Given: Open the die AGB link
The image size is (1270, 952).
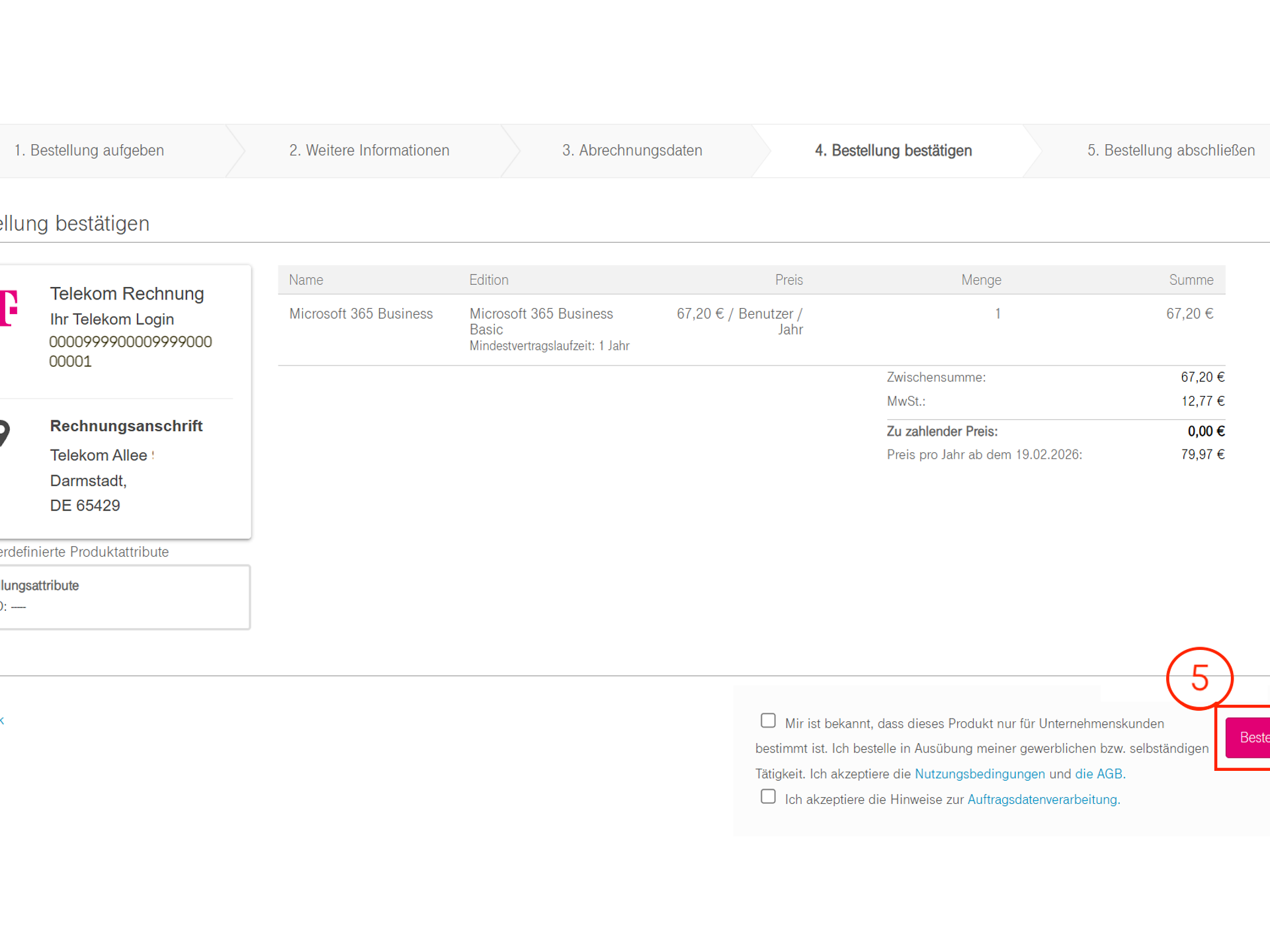Looking at the screenshot, I should (1098, 773).
